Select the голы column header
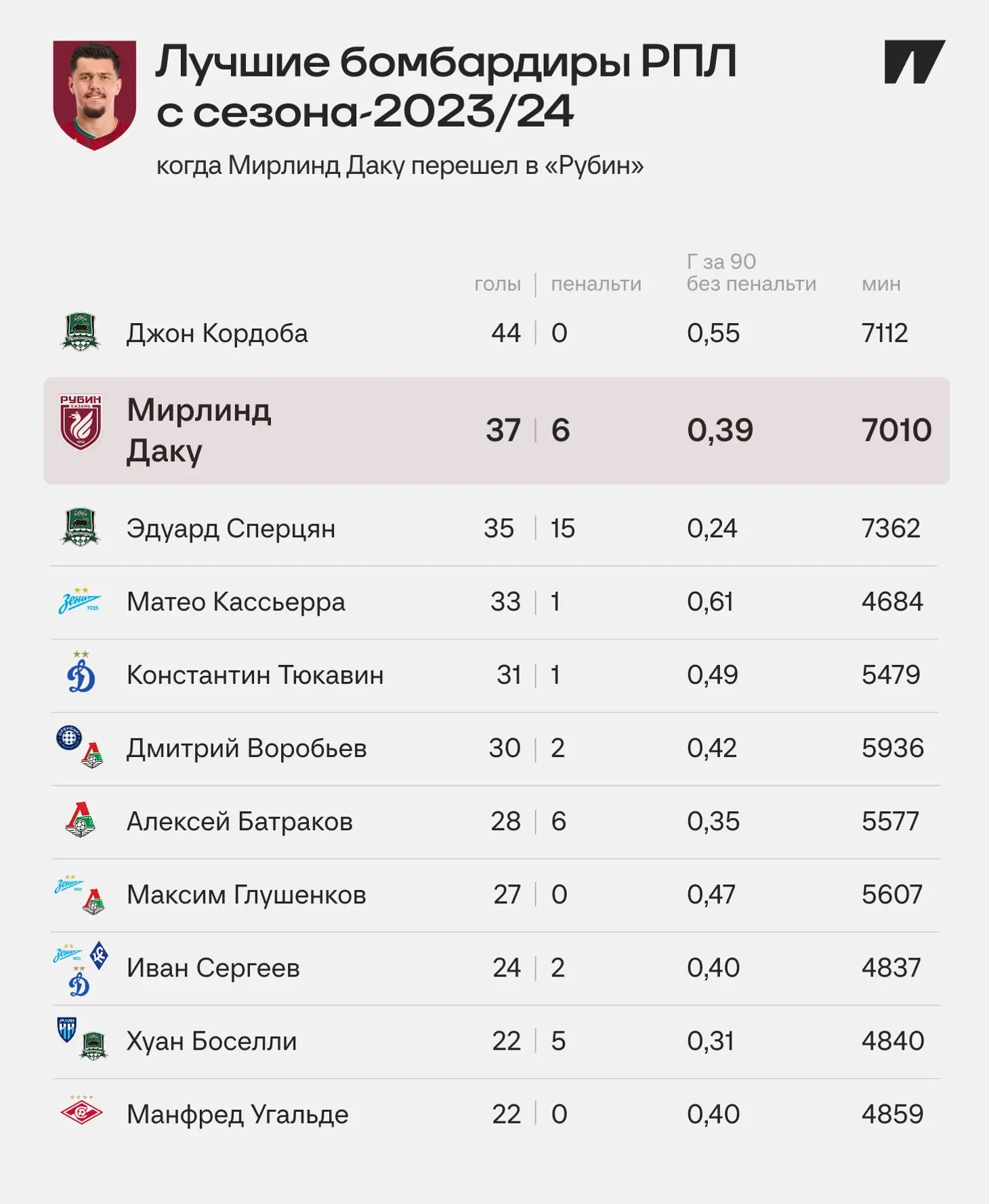This screenshot has height=1204, width=989. (497, 284)
